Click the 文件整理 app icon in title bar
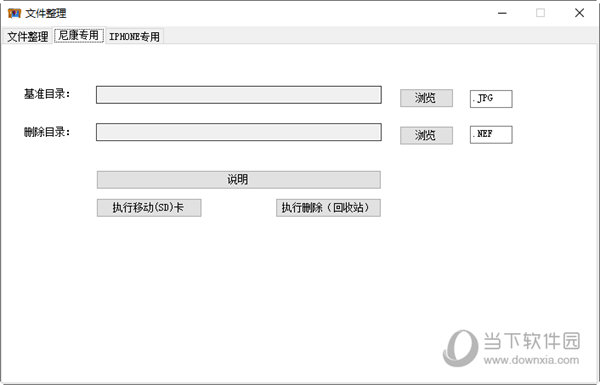Viewport: 600px width, 385px height. point(14,13)
